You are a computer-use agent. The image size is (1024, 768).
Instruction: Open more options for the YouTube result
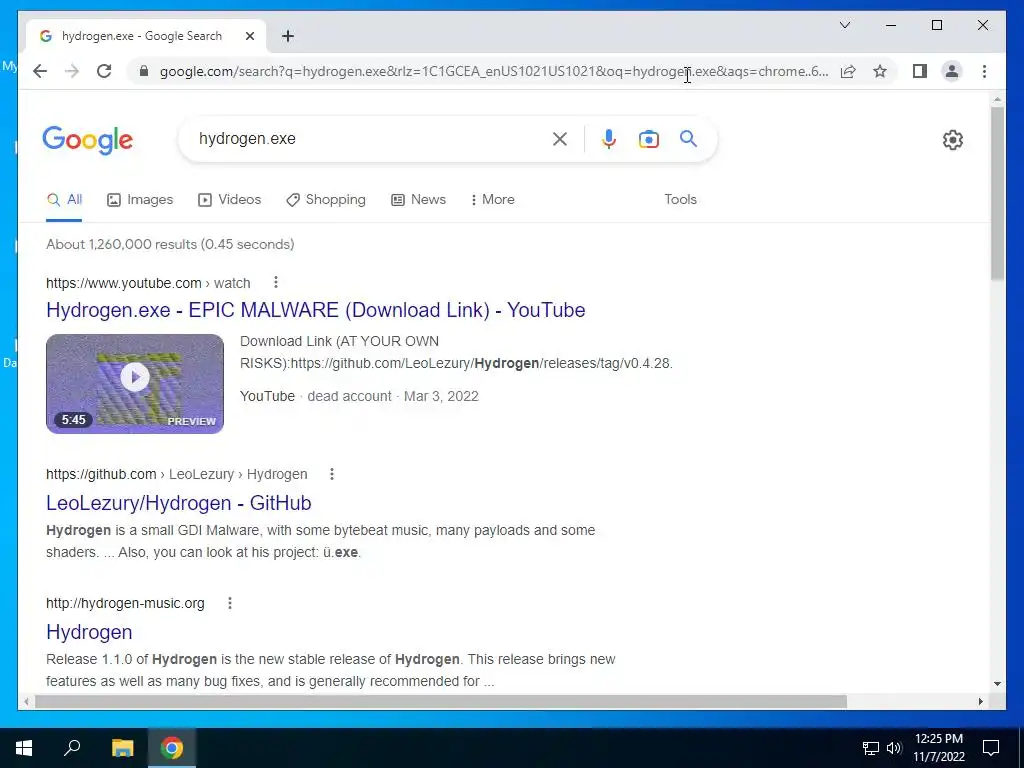276,282
